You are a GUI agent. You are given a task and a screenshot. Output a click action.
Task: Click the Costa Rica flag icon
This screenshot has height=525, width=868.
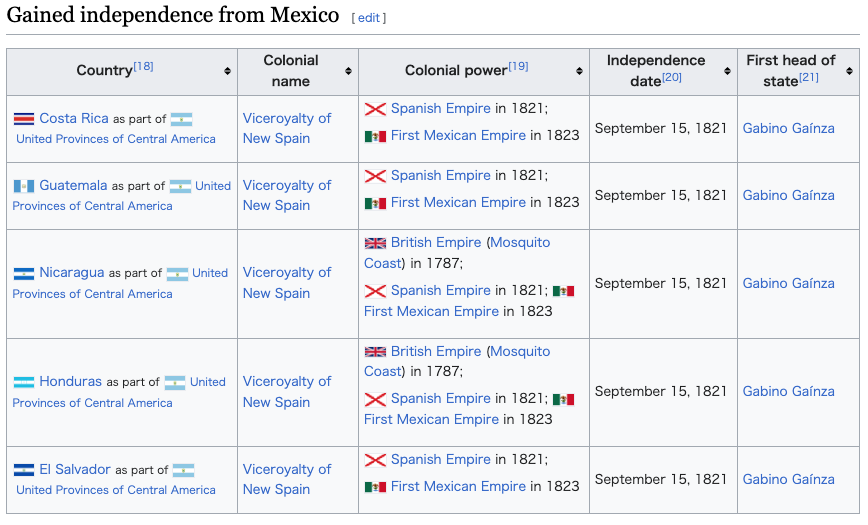tap(24, 119)
